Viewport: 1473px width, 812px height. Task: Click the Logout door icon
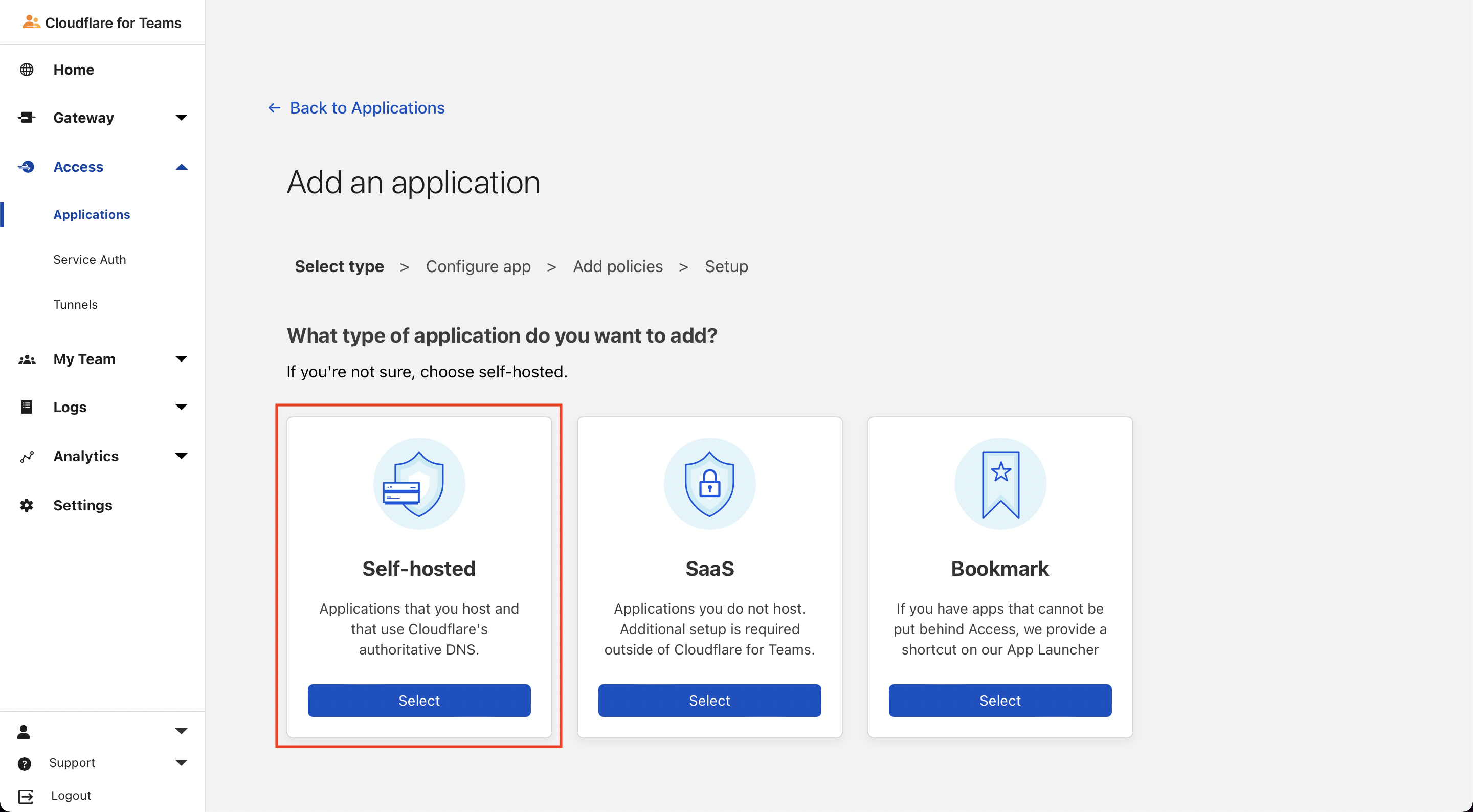point(25,796)
